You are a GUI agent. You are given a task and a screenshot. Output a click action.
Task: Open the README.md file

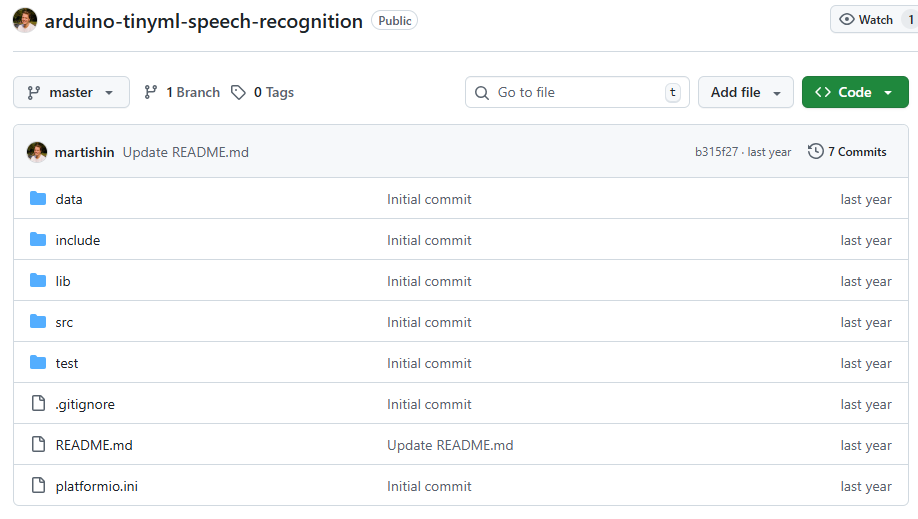(x=94, y=445)
